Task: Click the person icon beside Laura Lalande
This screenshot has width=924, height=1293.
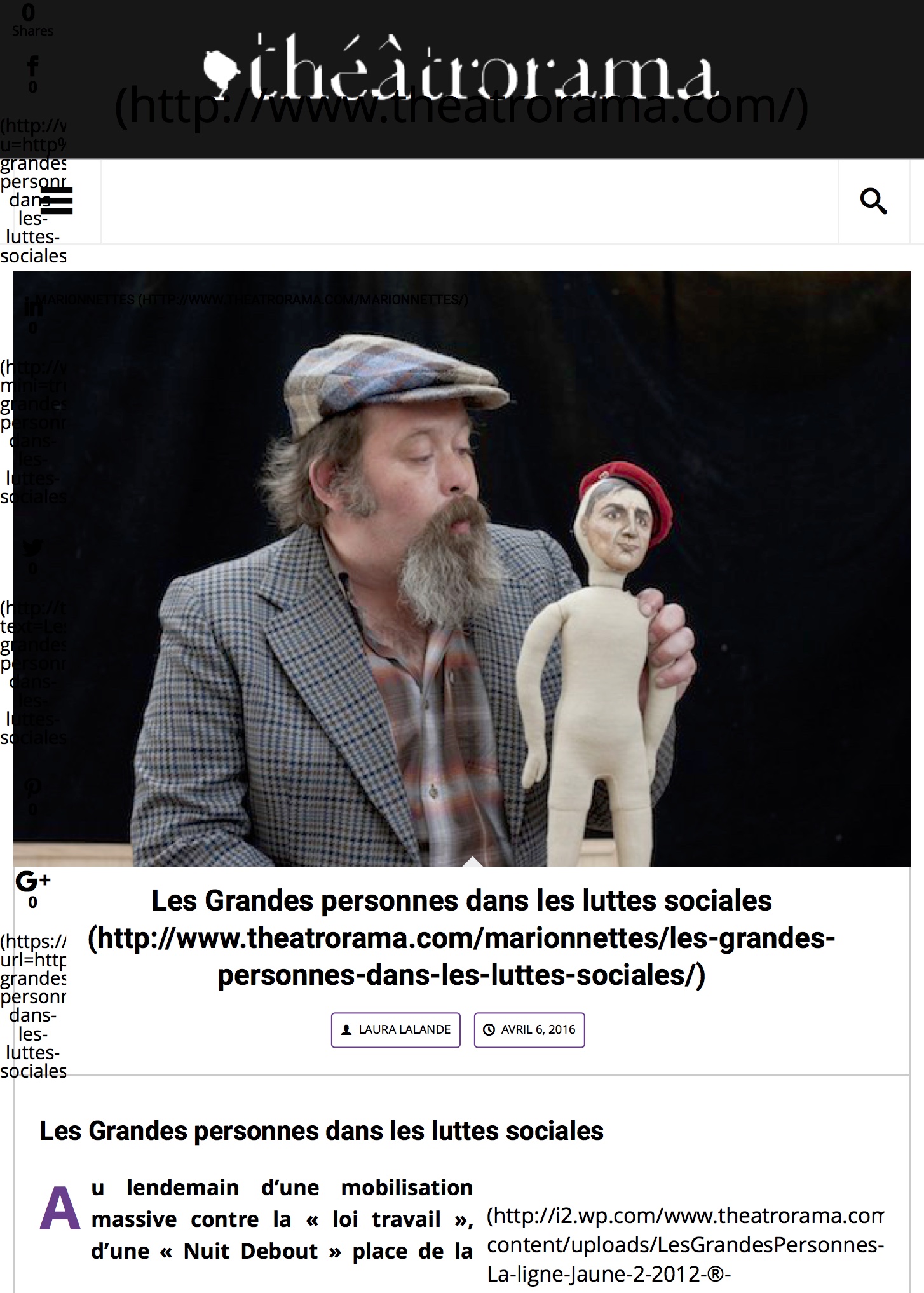Action: [x=346, y=1029]
